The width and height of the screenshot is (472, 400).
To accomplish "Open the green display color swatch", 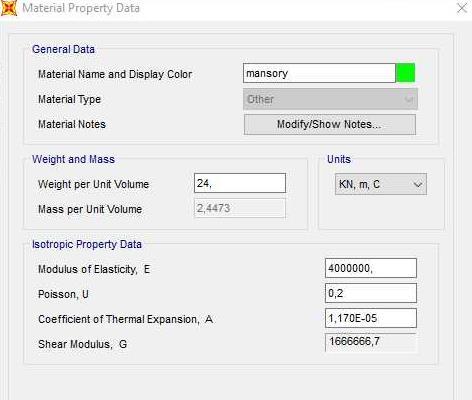I will 405,73.
